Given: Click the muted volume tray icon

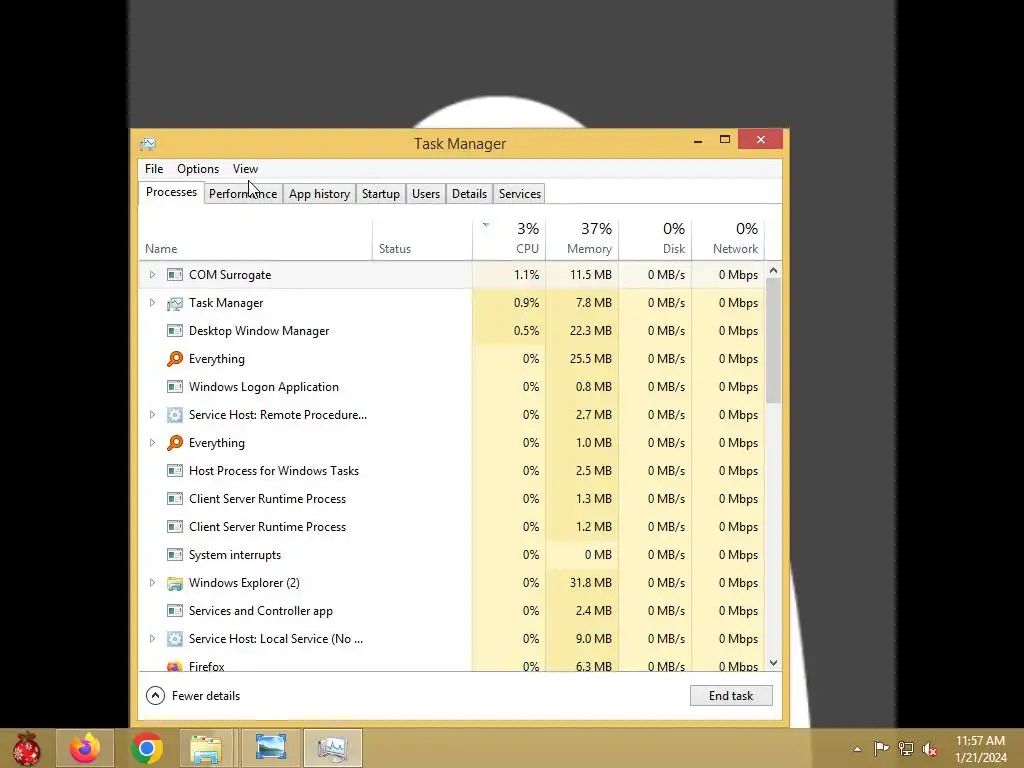Looking at the screenshot, I should pos(930,748).
